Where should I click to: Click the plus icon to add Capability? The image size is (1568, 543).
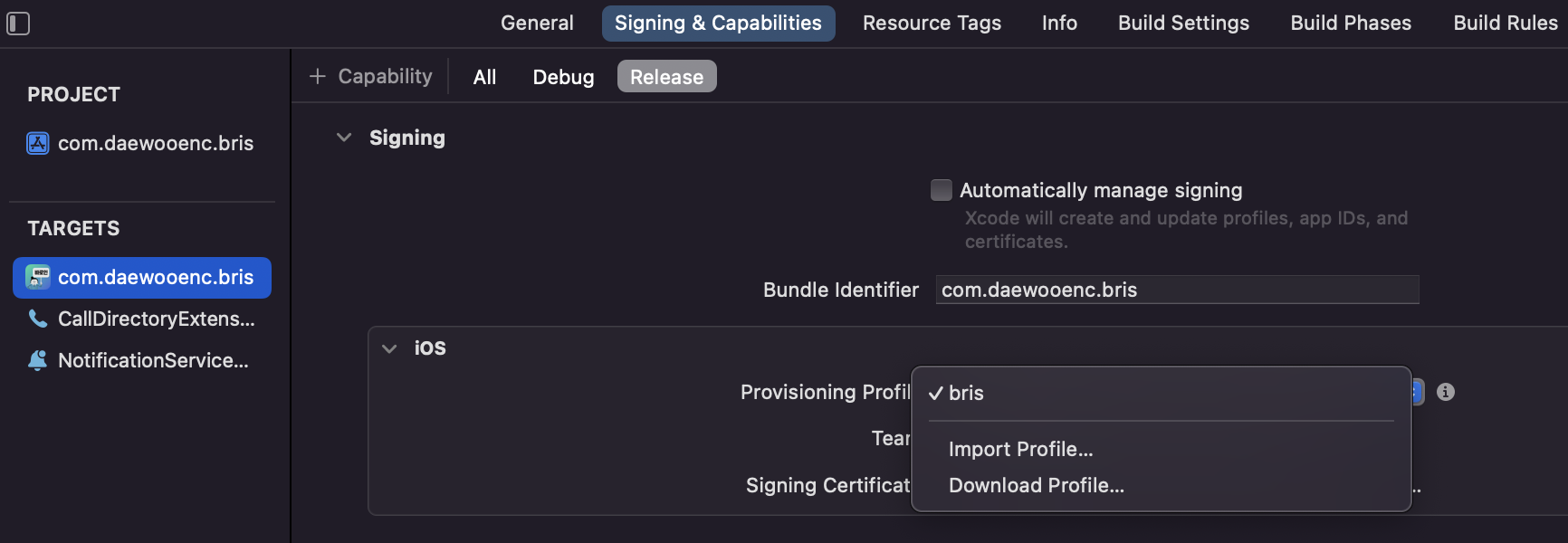click(318, 77)
